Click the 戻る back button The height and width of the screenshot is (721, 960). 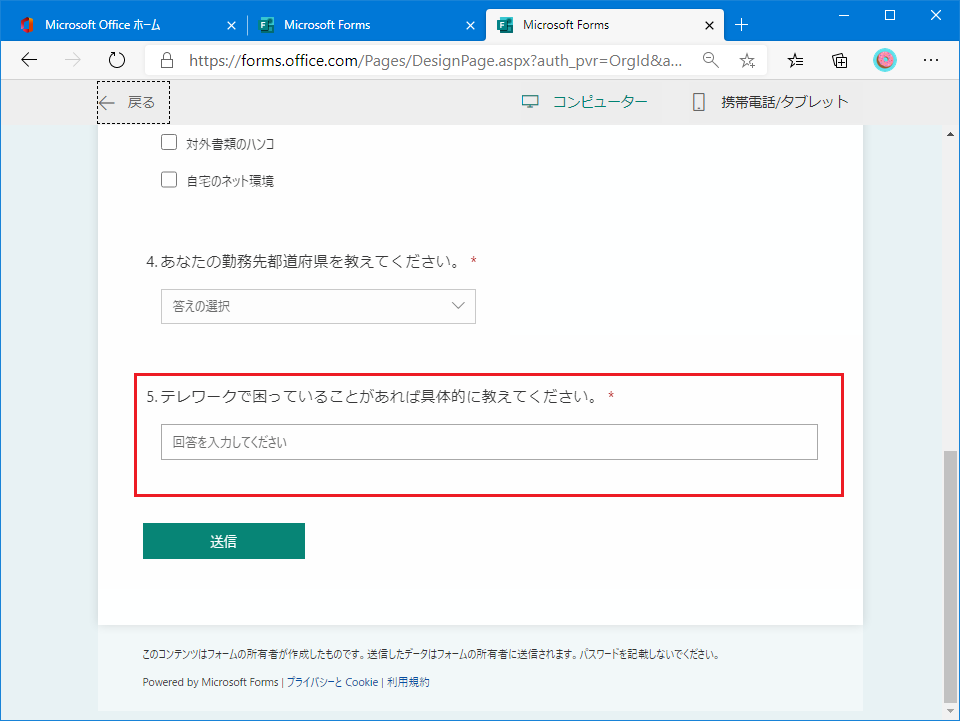133,102
